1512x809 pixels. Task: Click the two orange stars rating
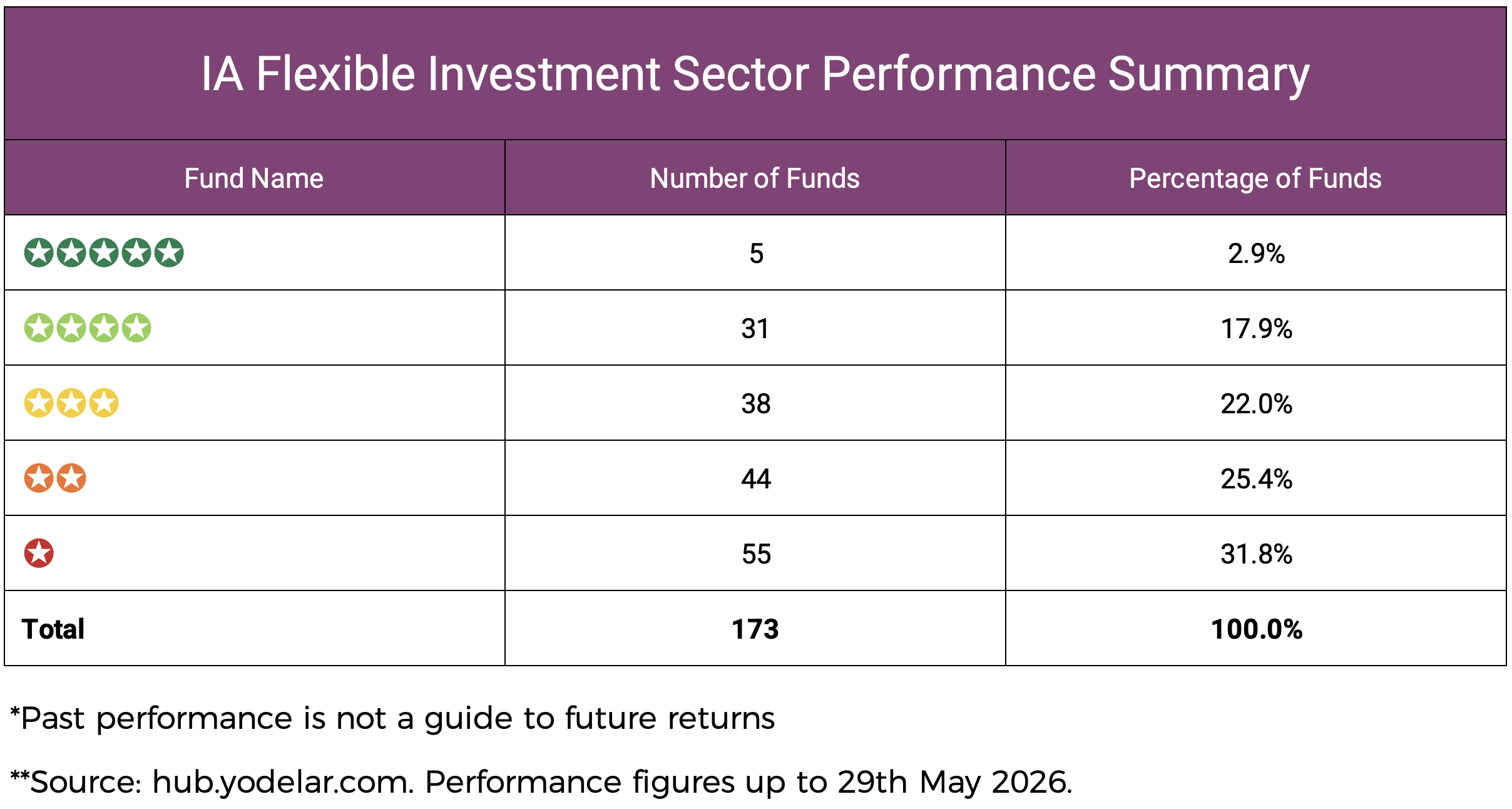click(55, 478)
